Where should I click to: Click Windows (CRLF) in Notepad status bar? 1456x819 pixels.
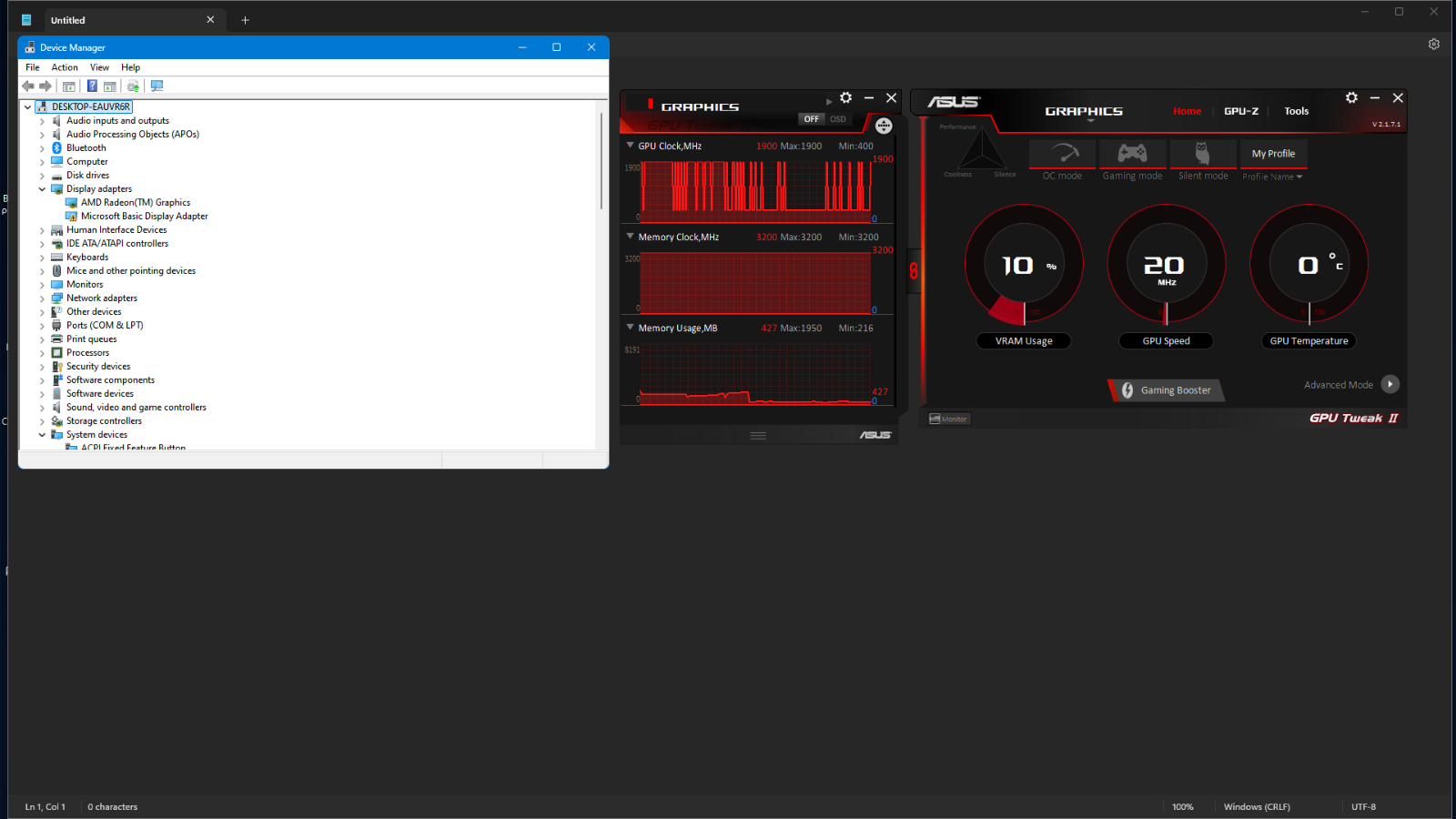pyautogui.click(x=1257, y=807)
